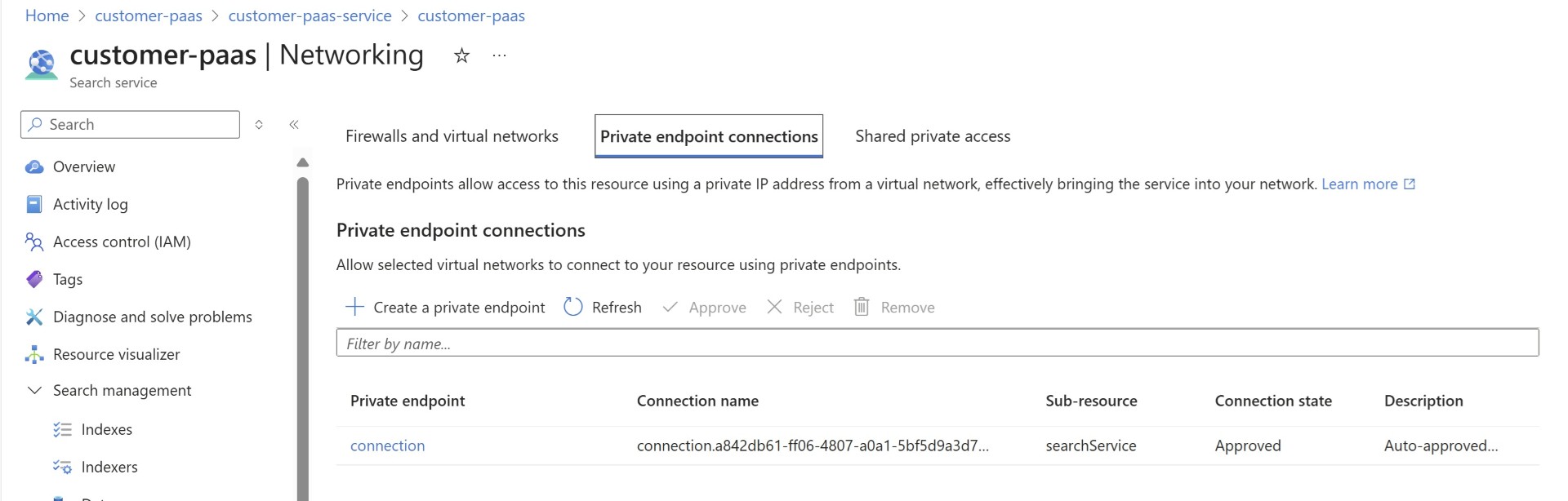1568x501 pixels.
Task: Click the circular Refresh icon
Action: click(573, 307)
